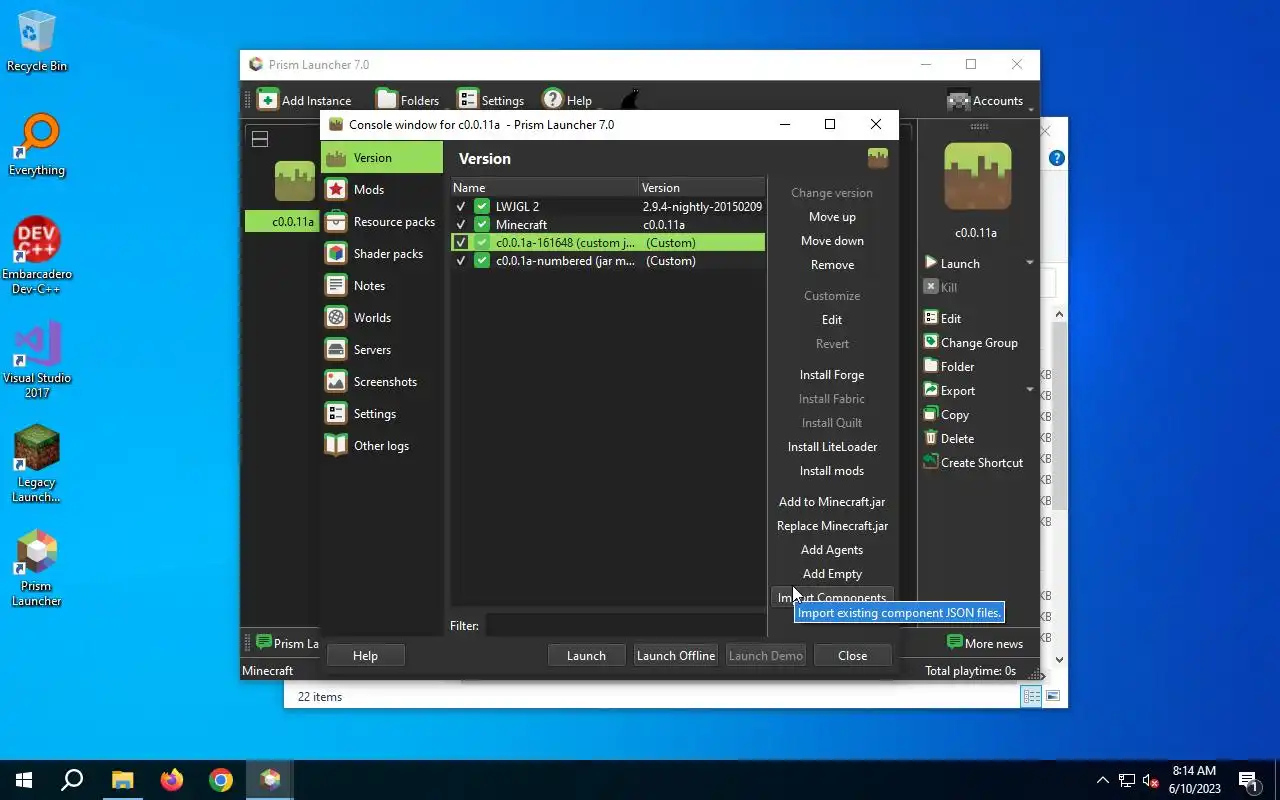Click the Move down button
1280x800 pixels.
(832, 241)
